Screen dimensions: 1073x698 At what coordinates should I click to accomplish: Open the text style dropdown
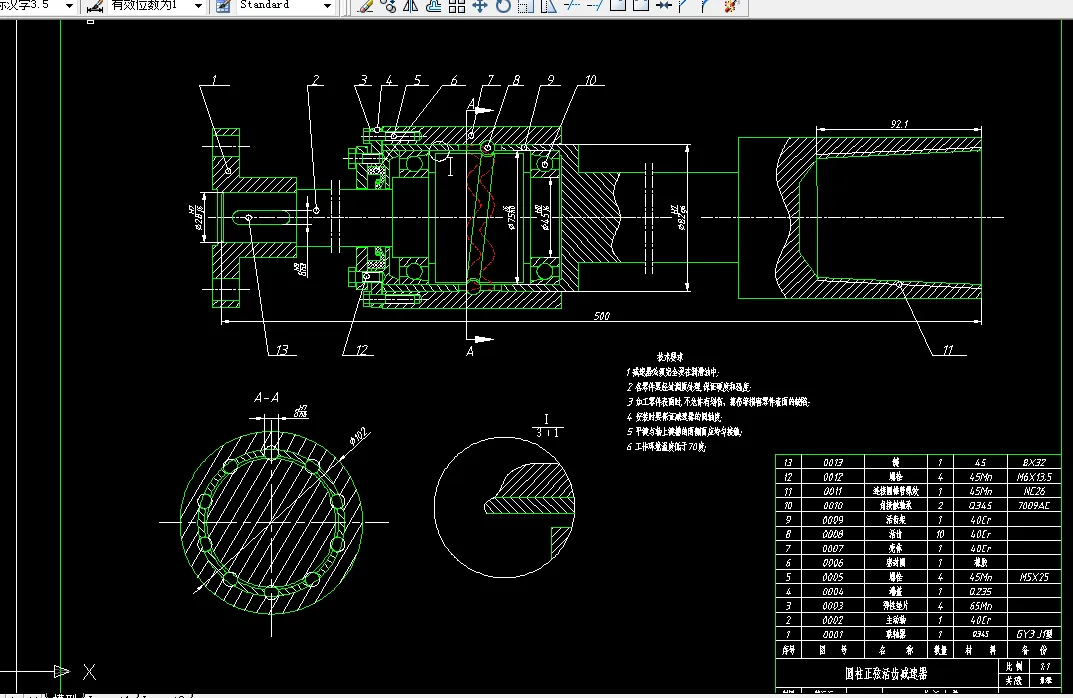click(69, 6)
